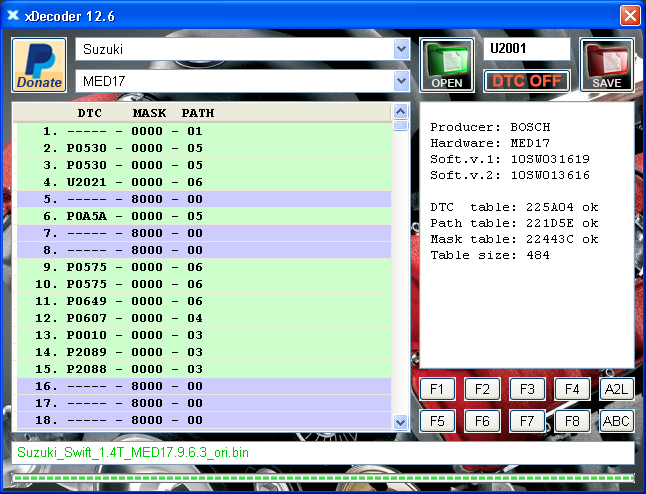Click the A2L button
This screenshot has height=494, width=646.
617,389
